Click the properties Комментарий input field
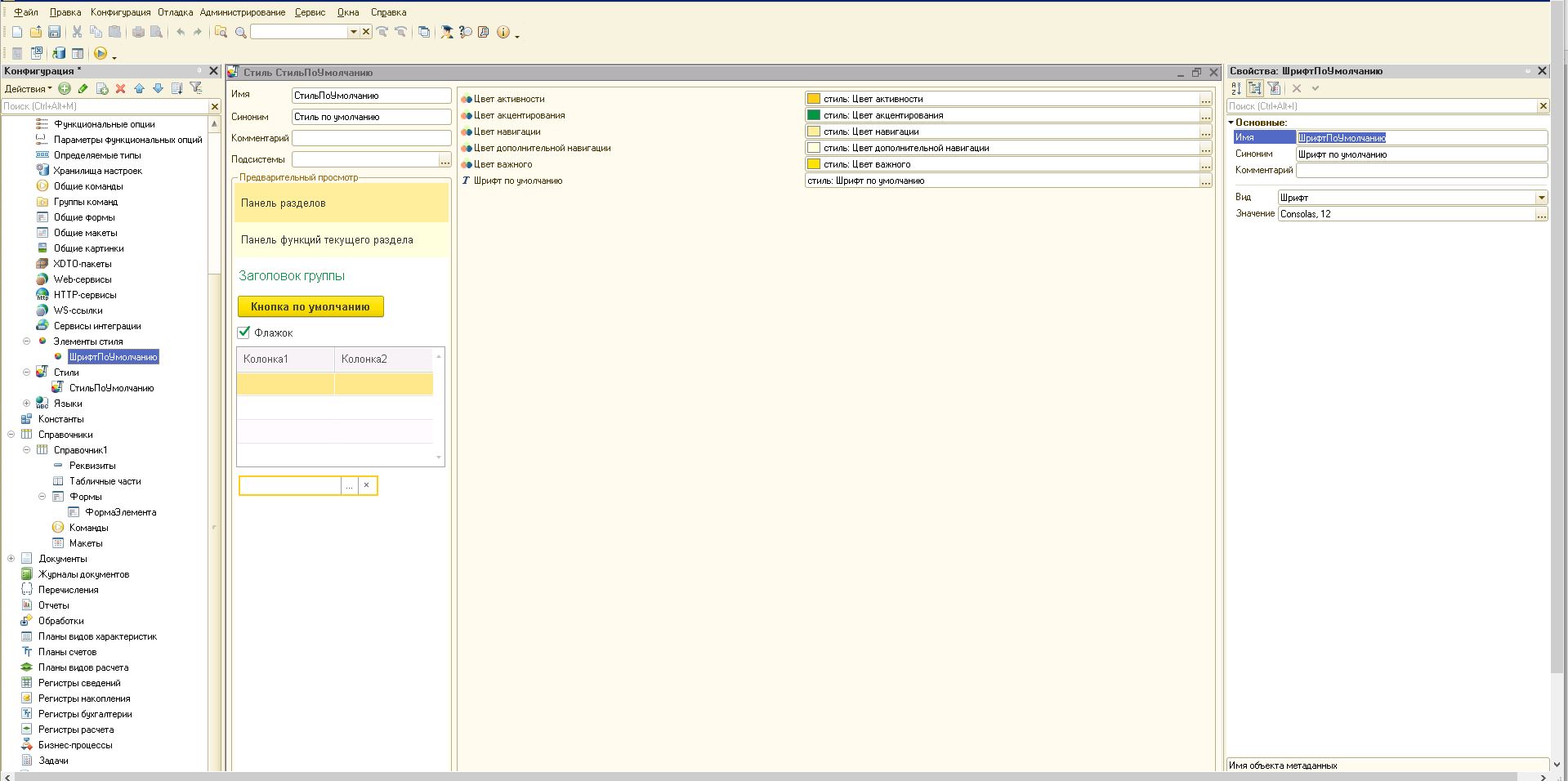The image size is (1568, 781). 1421,171
